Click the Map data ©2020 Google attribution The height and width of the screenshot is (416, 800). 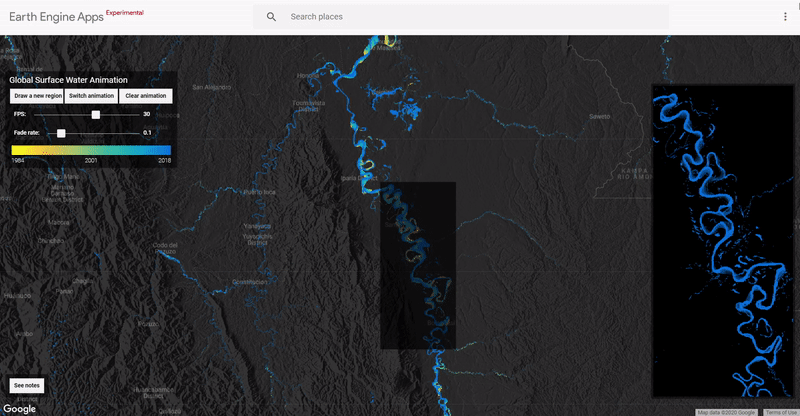point(726,412)
